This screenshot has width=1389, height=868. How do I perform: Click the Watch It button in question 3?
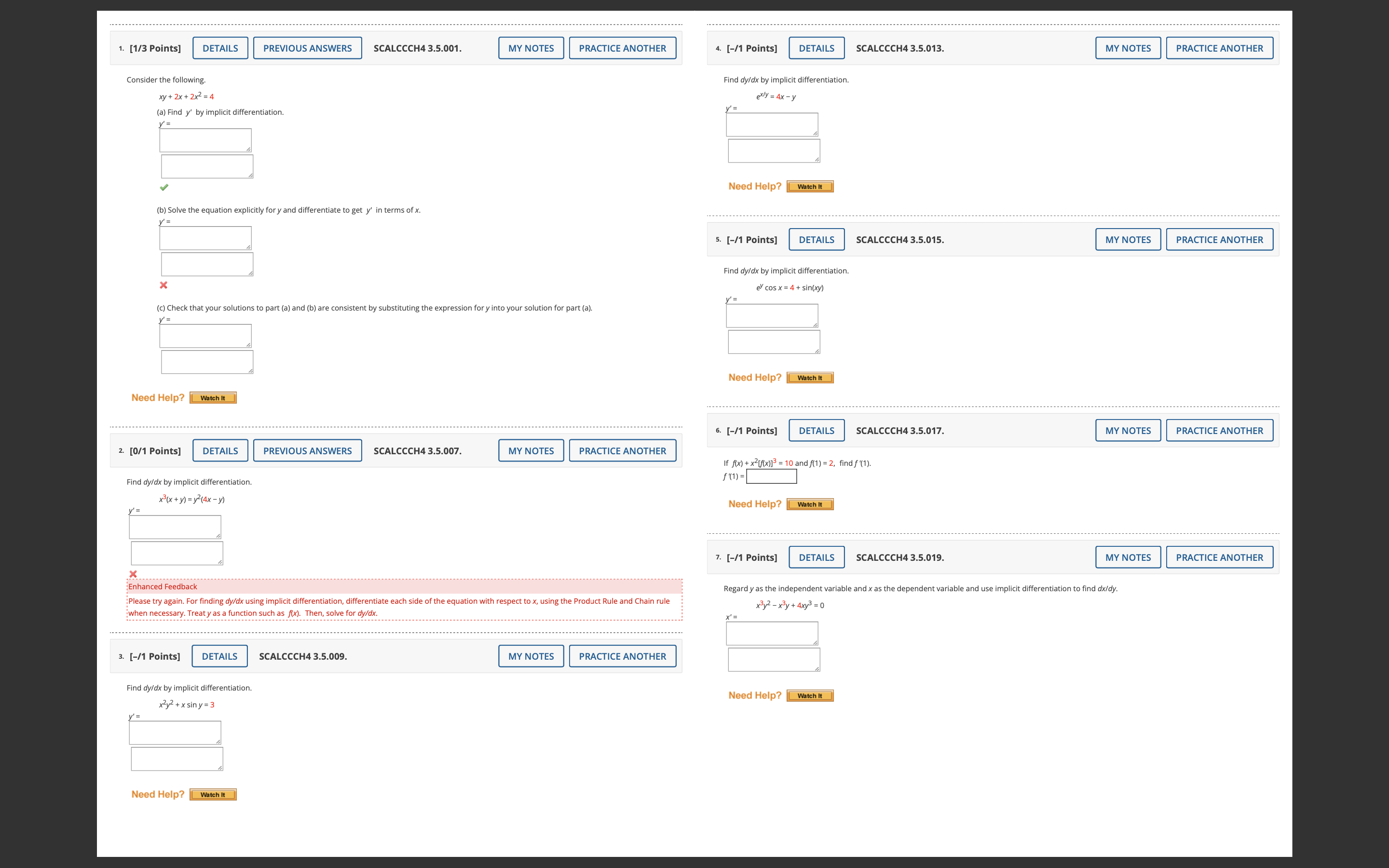pos(213,795)
